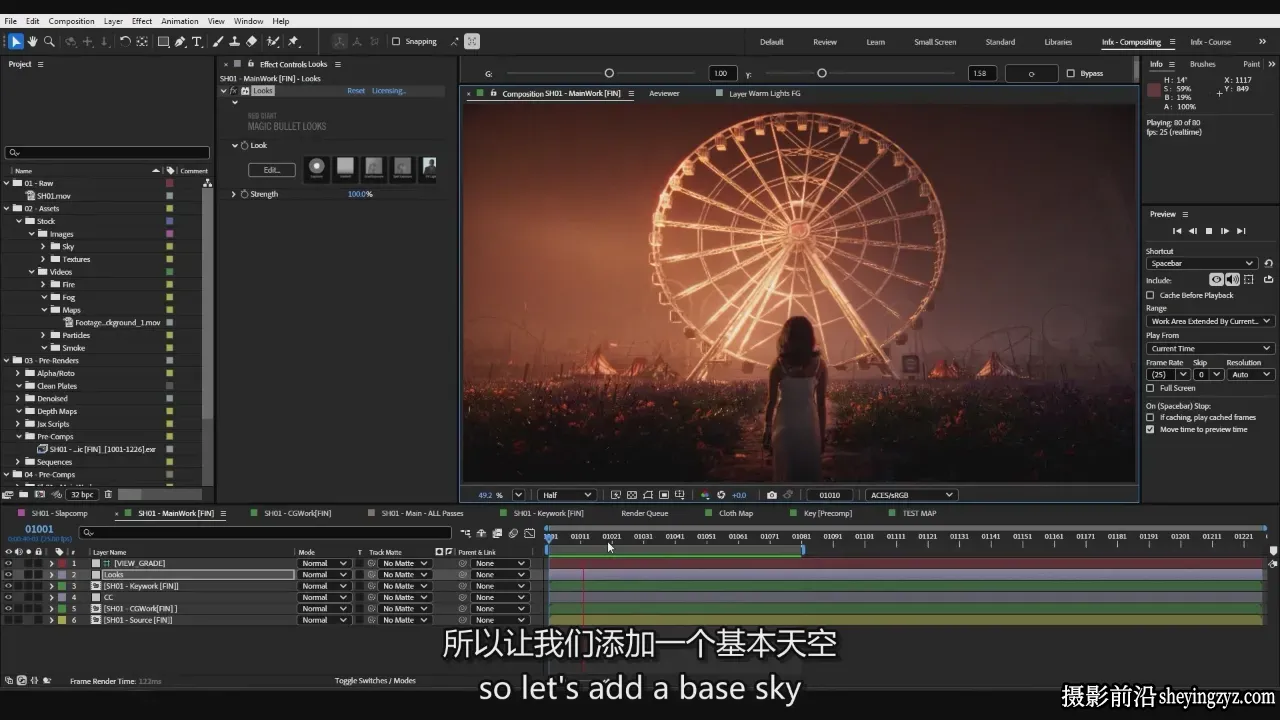This screenshot has height=720, width=1280.
Task: Click the Reset Exposure icon
Action: tap(721, 495)
